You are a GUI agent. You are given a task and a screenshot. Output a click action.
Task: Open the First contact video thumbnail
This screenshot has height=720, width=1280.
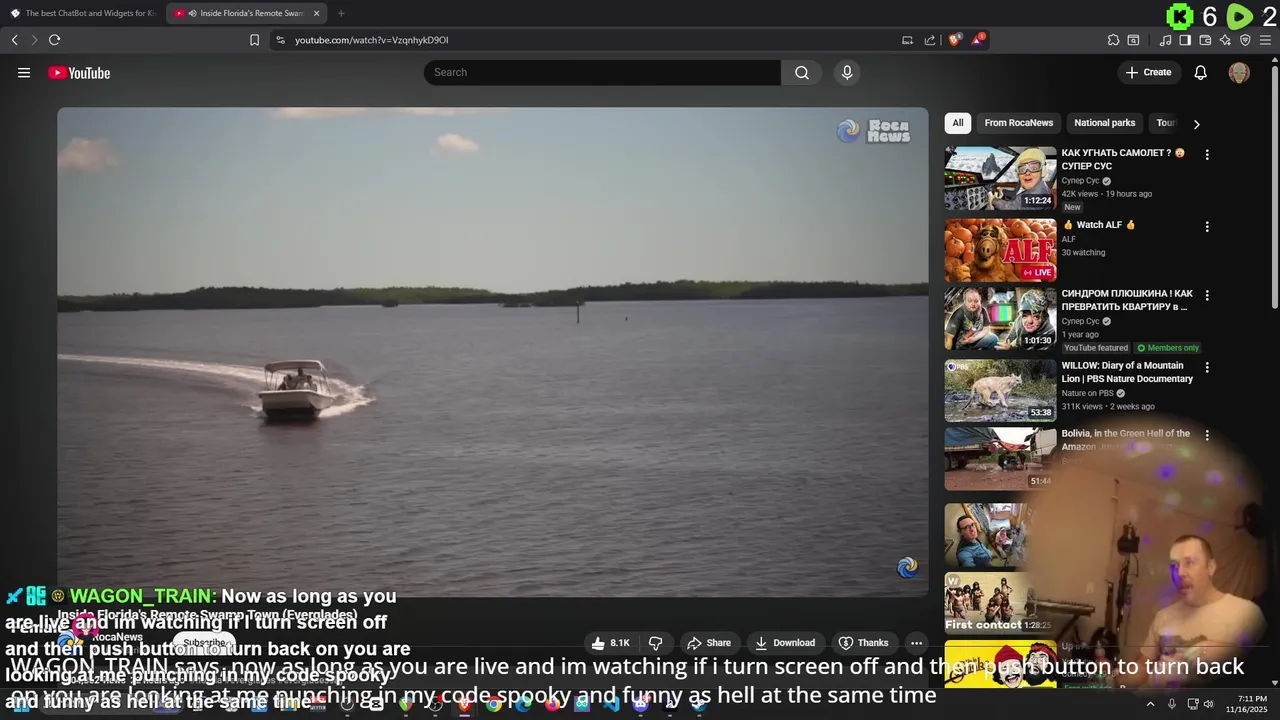click(1000, 603)
